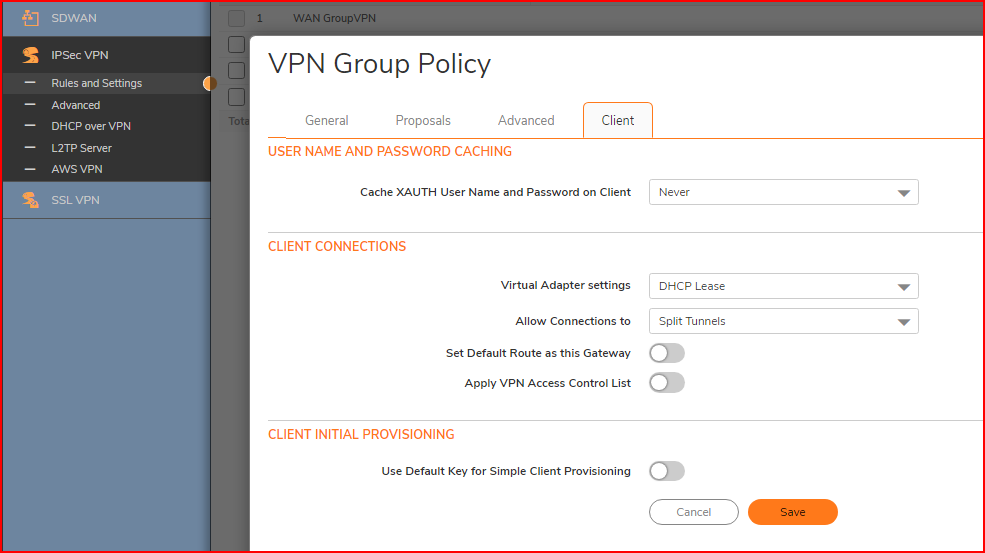Toggle Use Default Key for Simple Client Provisioning
Viewport: 985px width, 553px height.
click(x=666, y=471)
